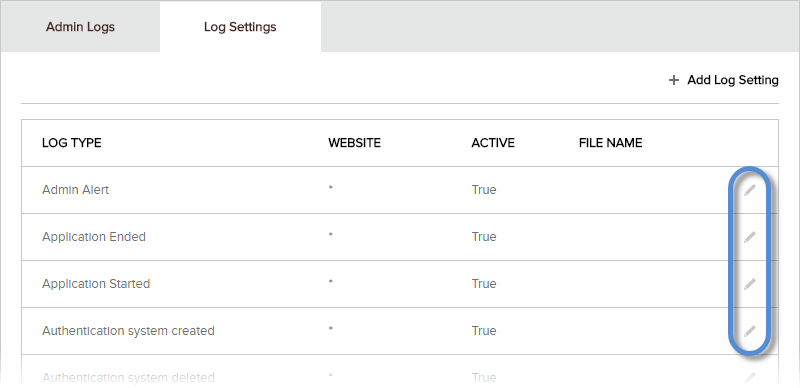Edit the Application Ended log setting
This screenshot has height=388, width=800.
(x=749, y=237)
